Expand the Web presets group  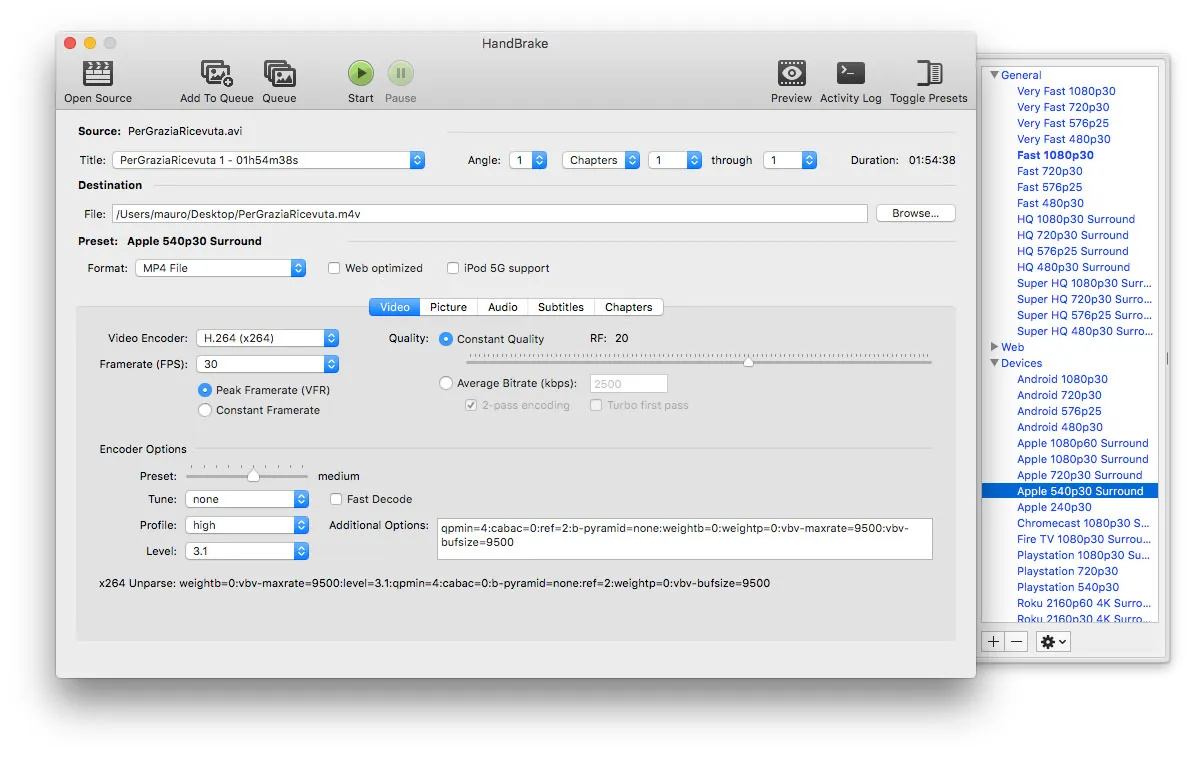click(x=994, y=347)
